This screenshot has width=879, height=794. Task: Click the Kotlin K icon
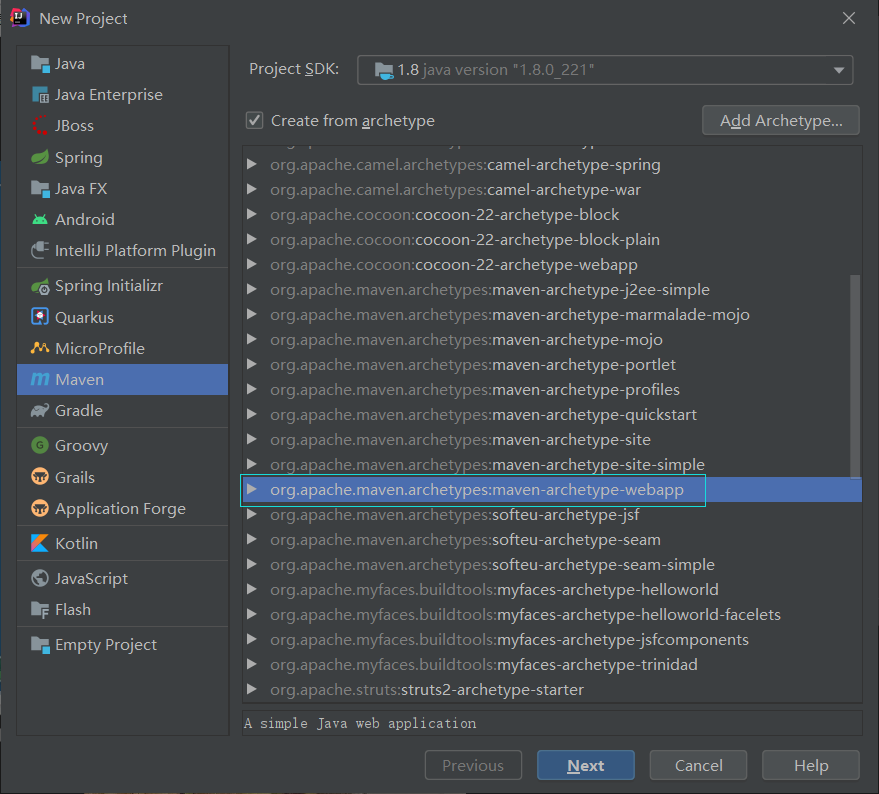[40, 543]
